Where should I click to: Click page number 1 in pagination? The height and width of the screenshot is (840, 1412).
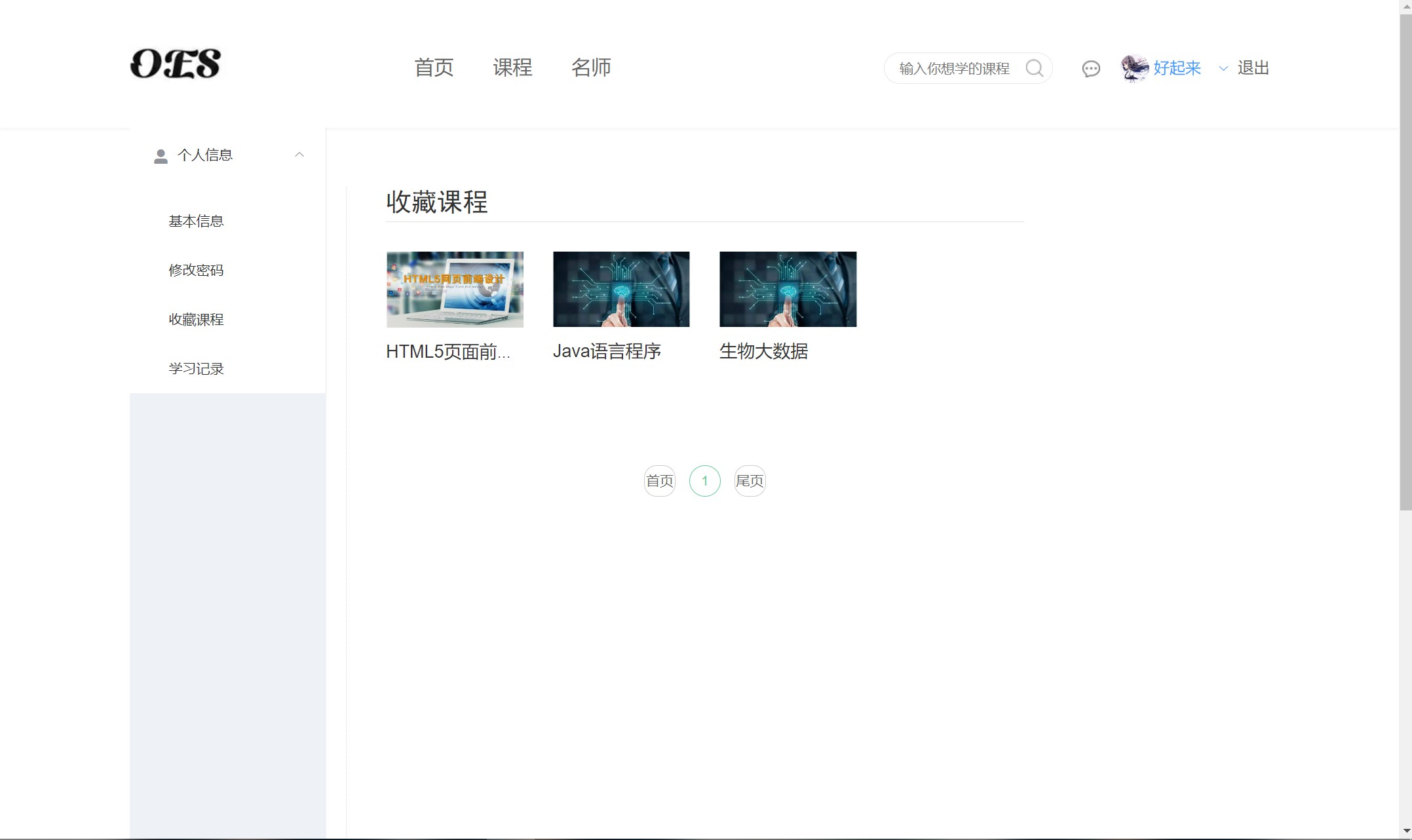coord(704,481)
